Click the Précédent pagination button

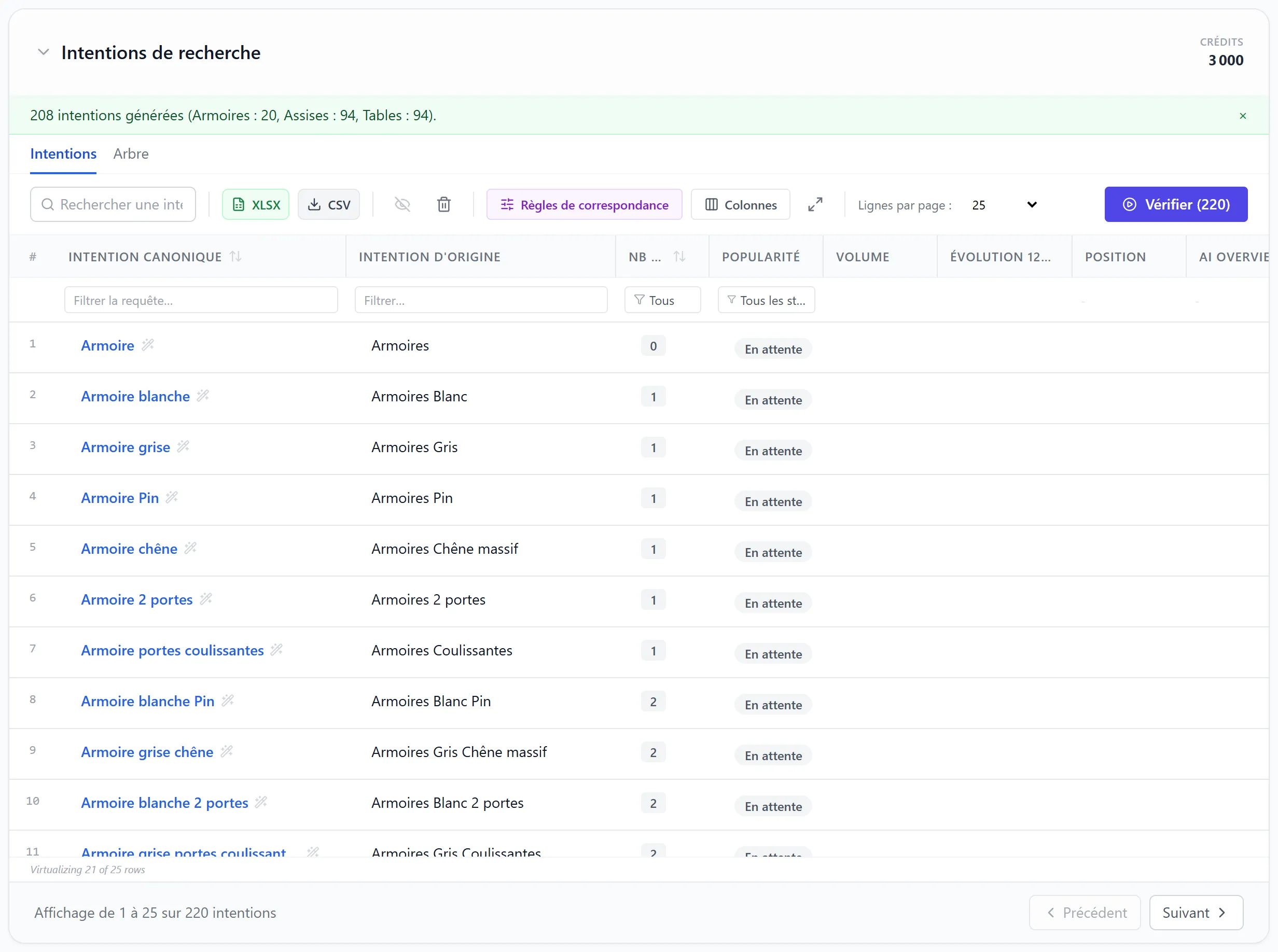(x=1085, y=913)
